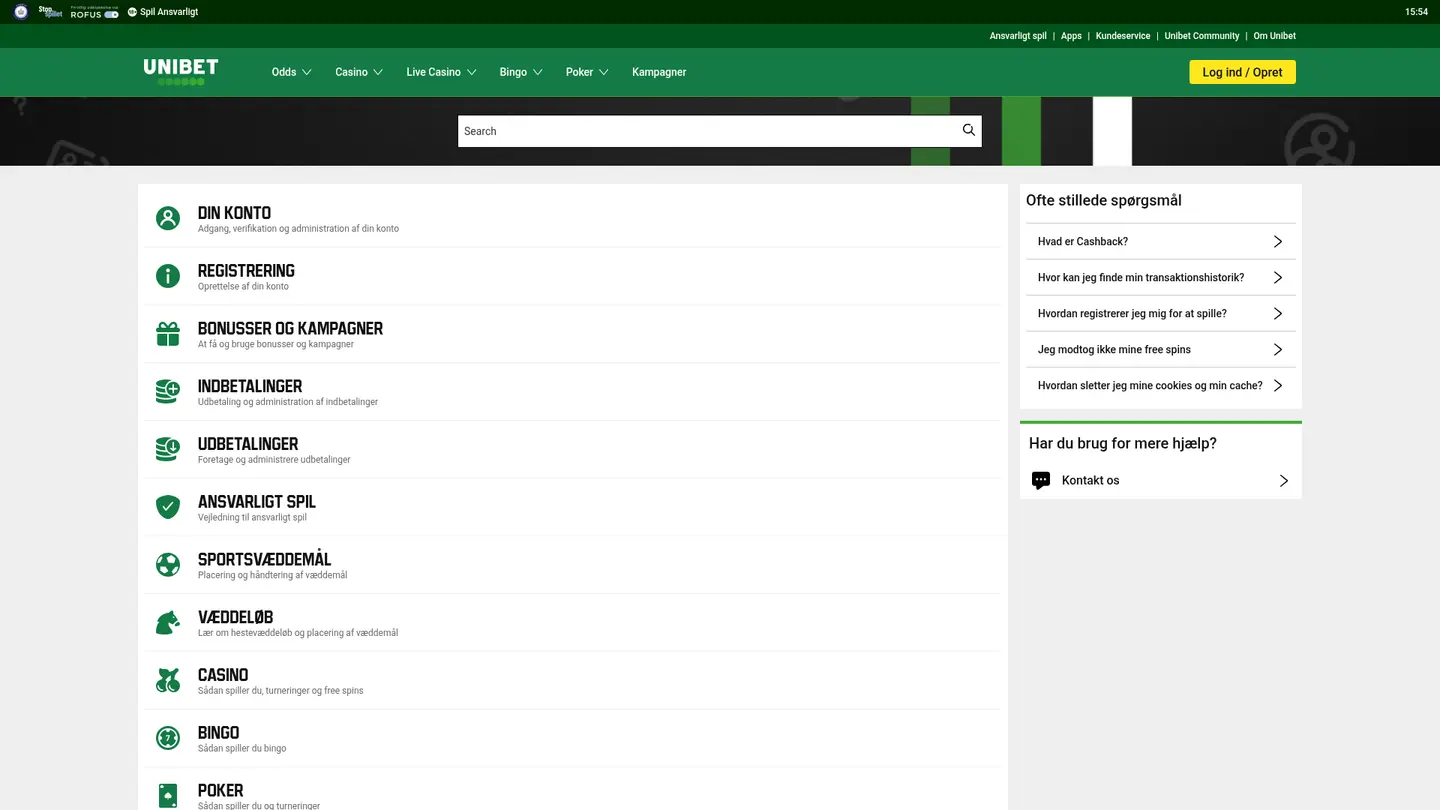Open the DIN KONTO category heading
The width and height of the screenshot is (1440, 810).
234,213
